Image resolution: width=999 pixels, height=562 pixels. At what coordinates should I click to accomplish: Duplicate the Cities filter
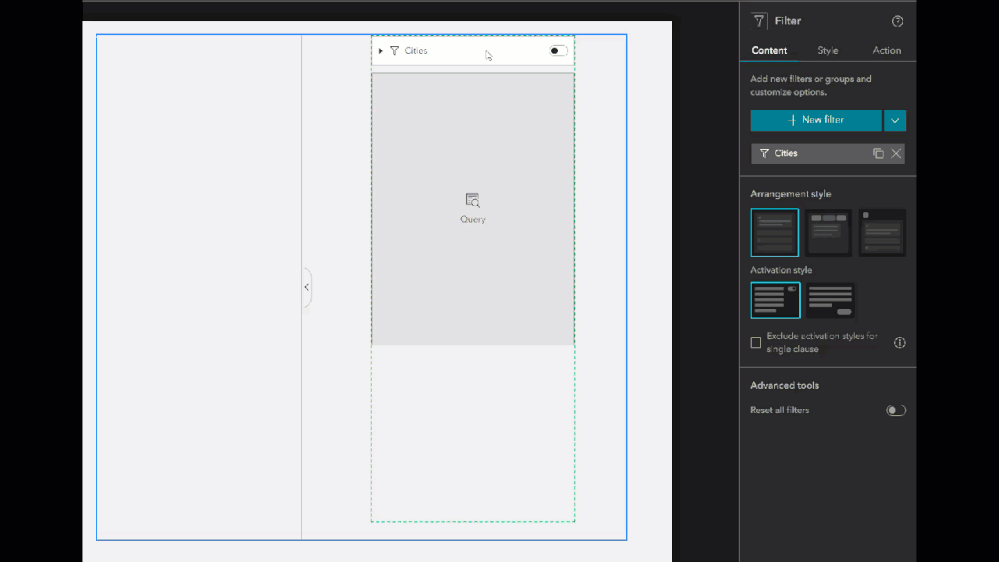point(878,154)
